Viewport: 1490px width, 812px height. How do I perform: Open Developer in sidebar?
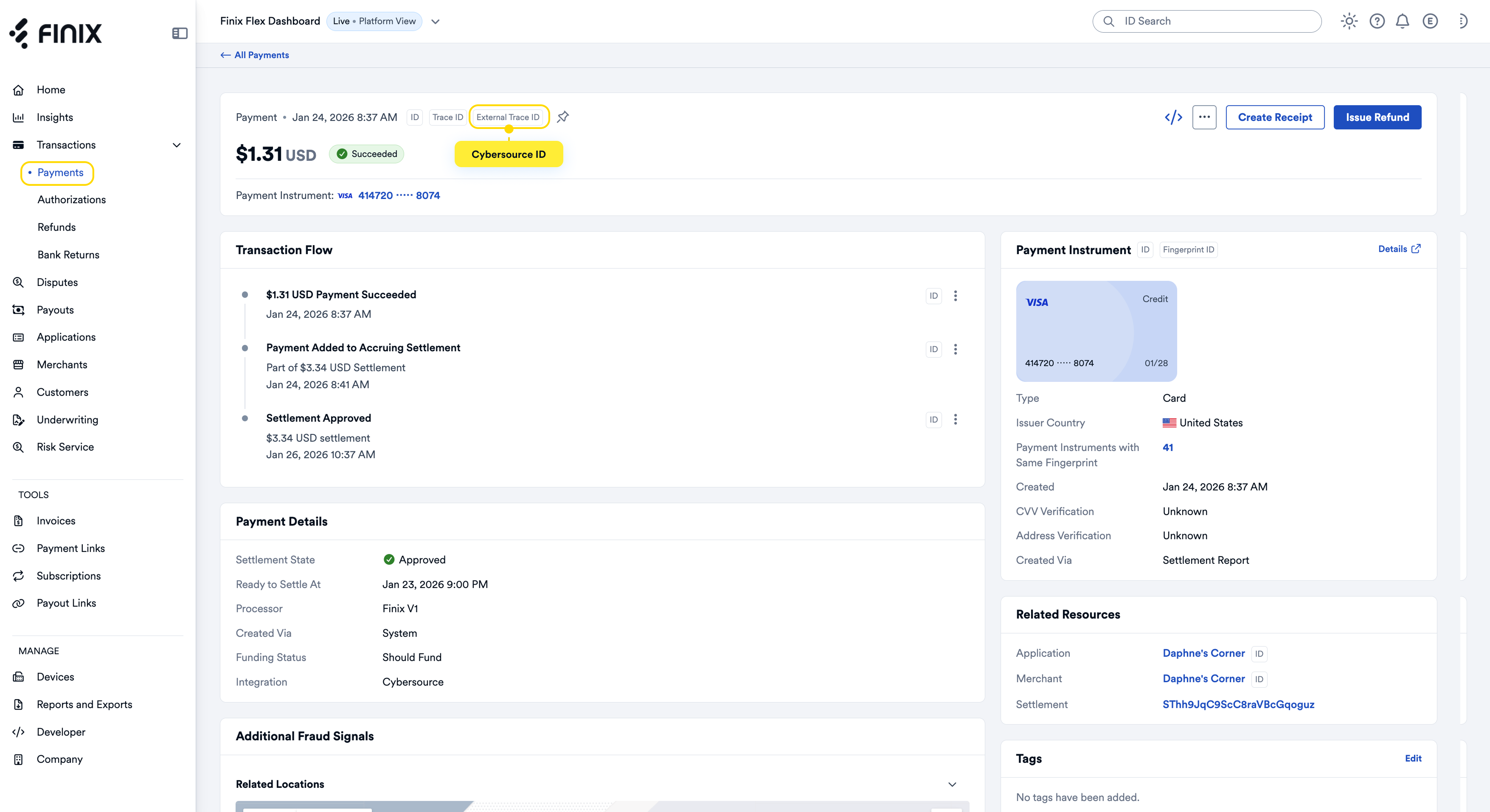click(61, 732)
